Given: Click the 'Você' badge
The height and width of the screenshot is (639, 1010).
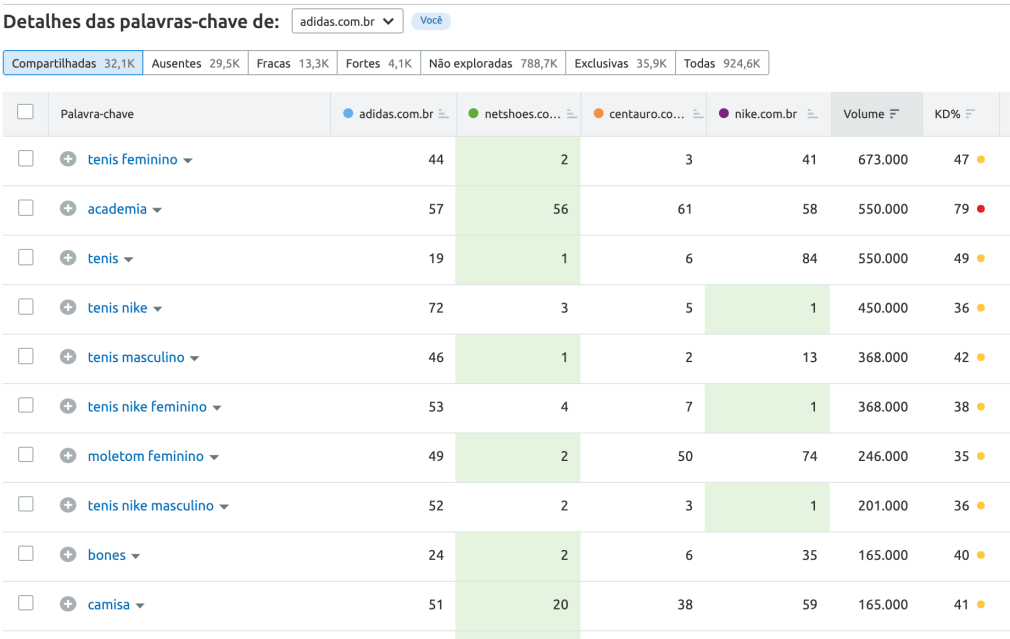Looking at the screenshot, I should pos(431,21).
